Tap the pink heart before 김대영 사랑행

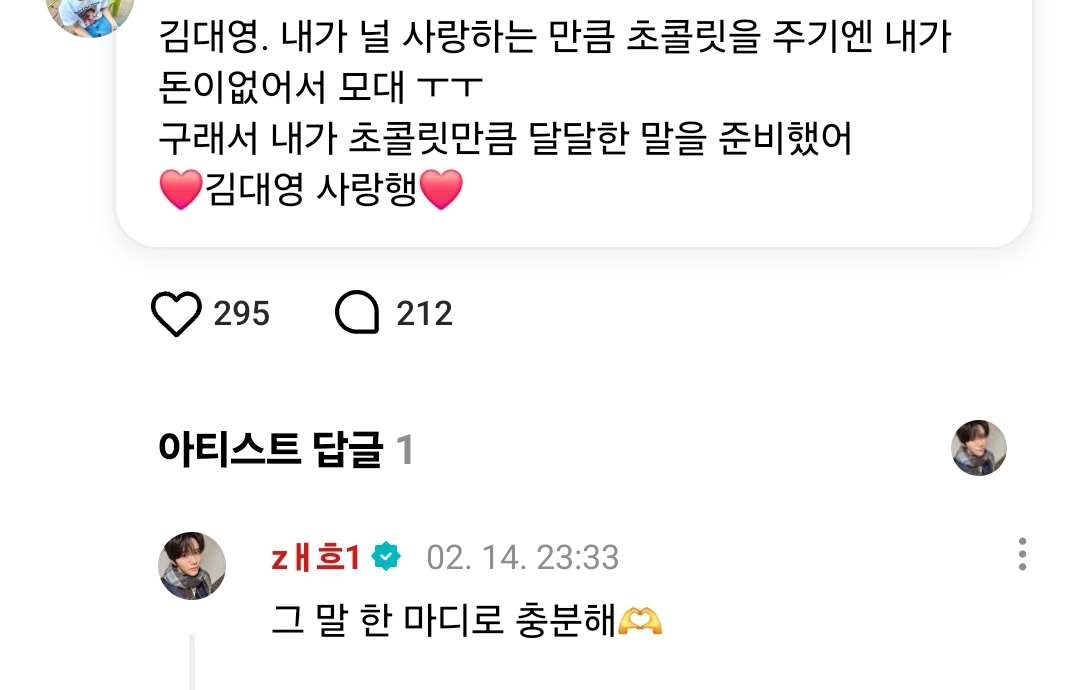(181, 189)
